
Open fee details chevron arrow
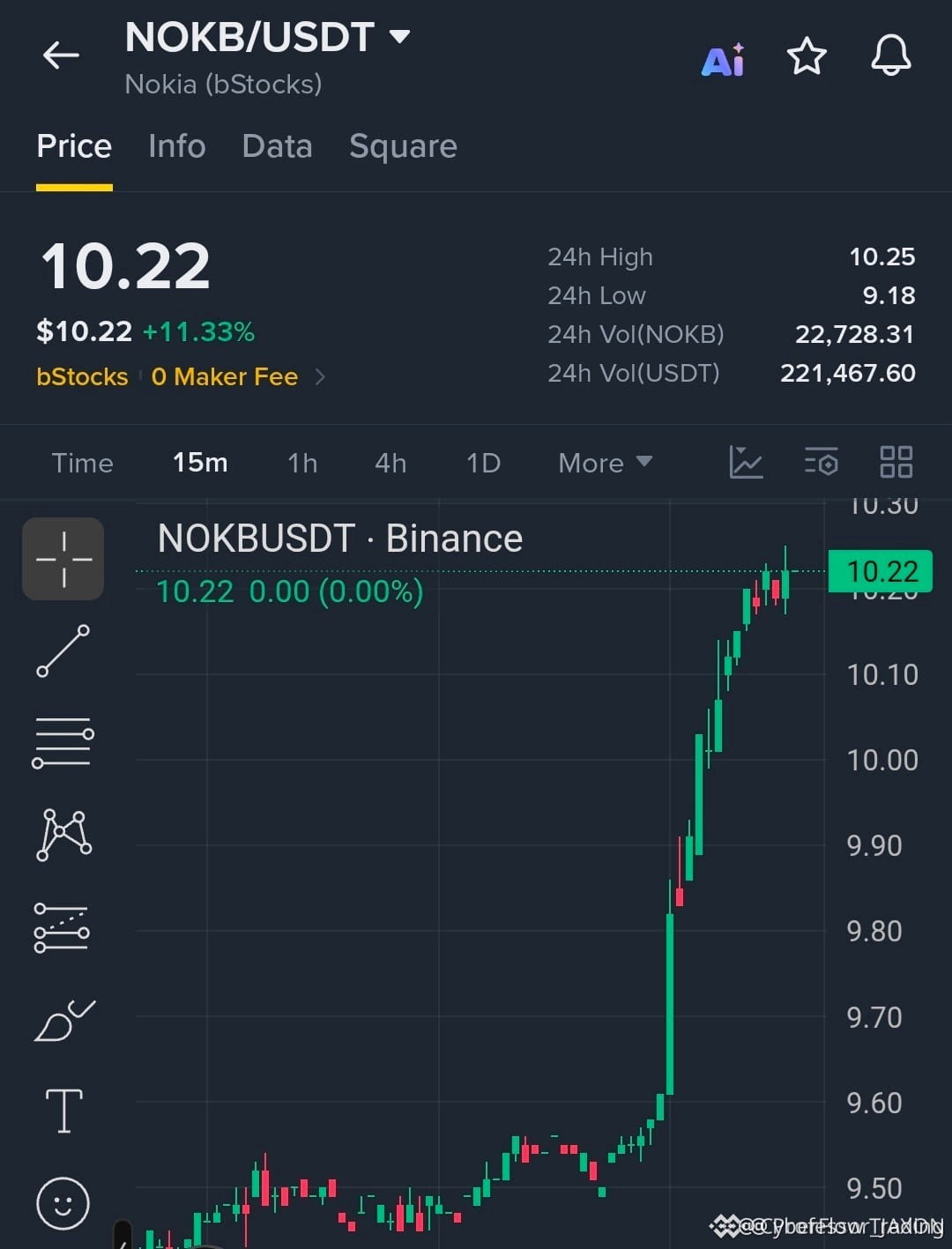point(320,377)
